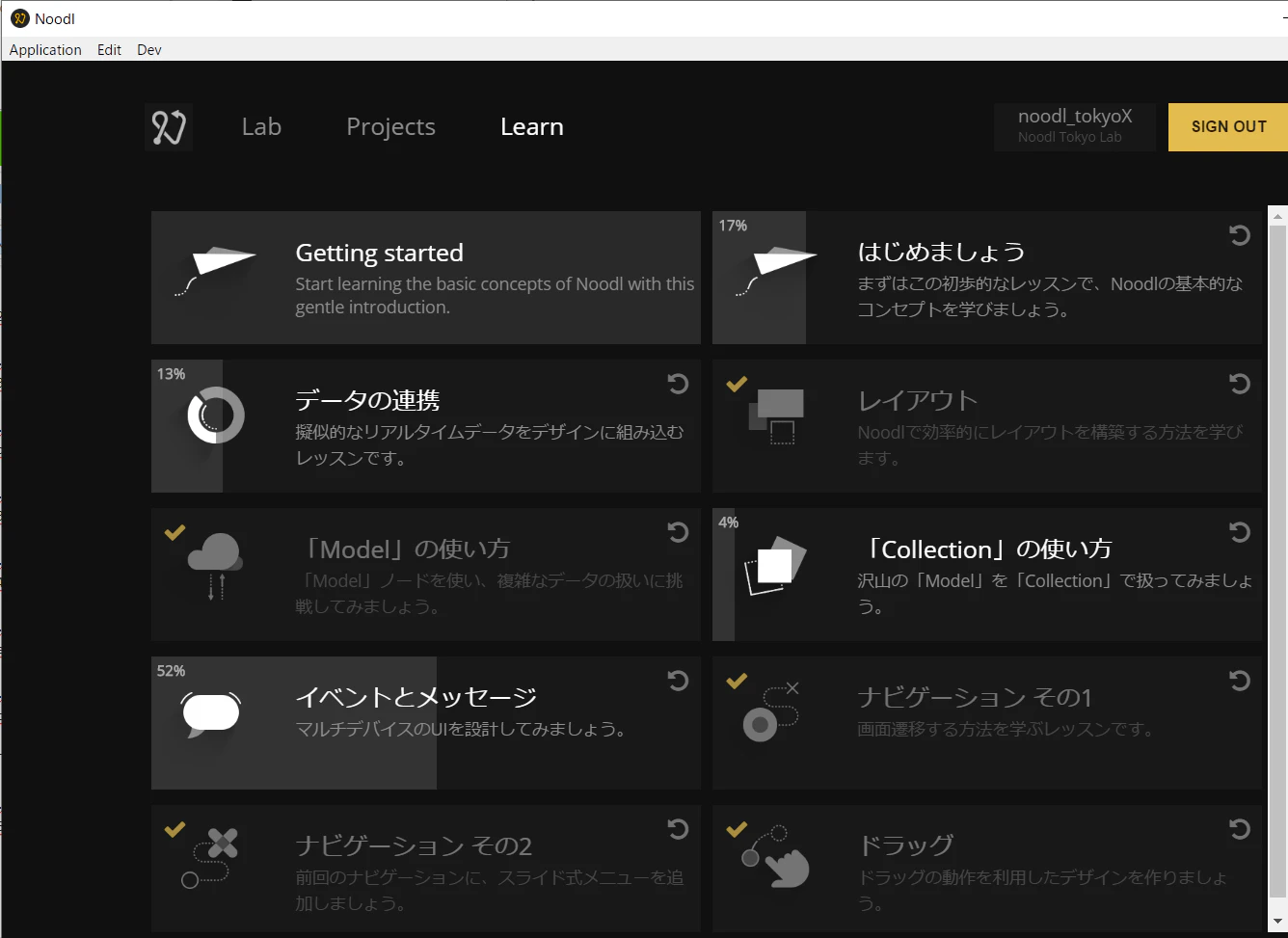Click the ナビゲーション その2 lesson title text

(x=414, y=845)
